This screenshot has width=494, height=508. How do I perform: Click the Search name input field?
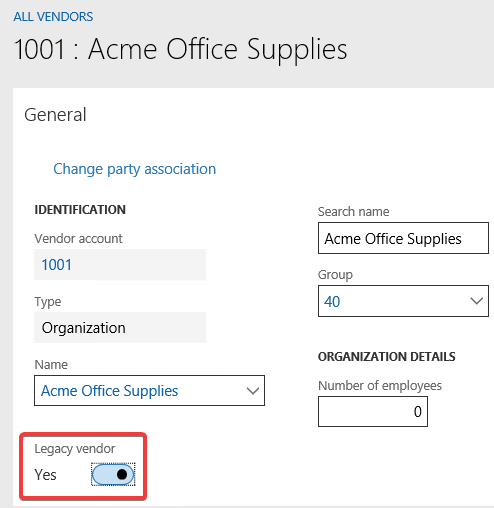point(403,238)
